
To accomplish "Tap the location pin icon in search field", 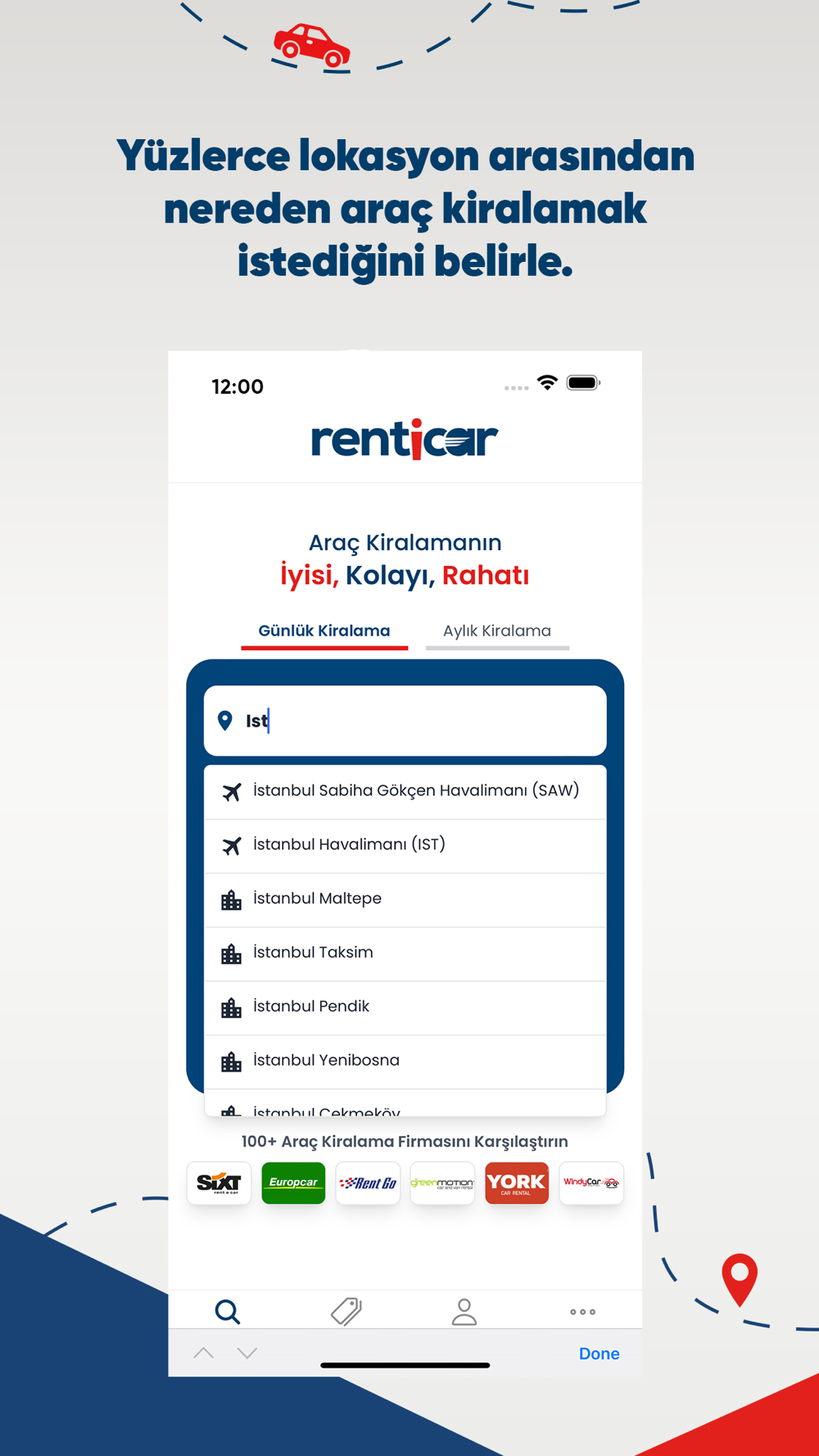I will [225, 721].
